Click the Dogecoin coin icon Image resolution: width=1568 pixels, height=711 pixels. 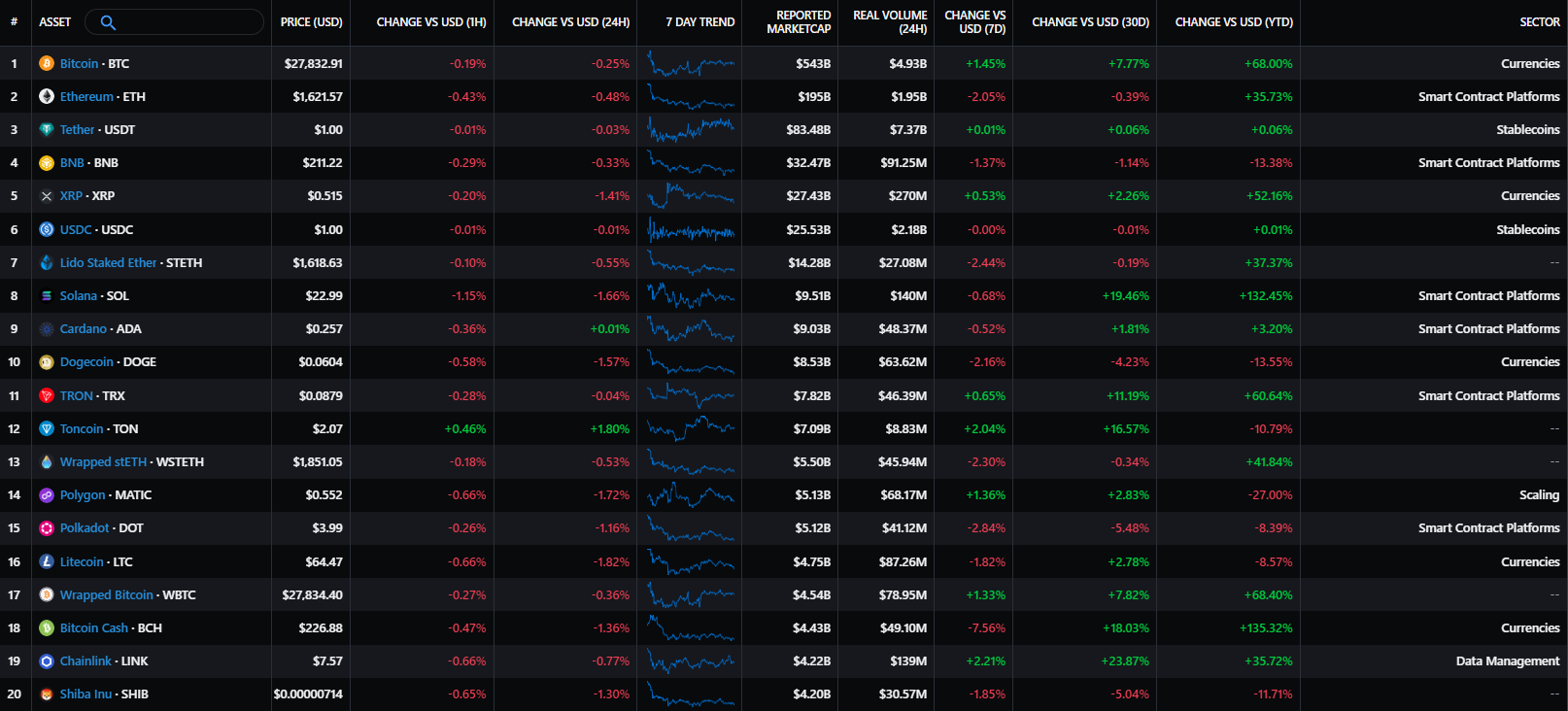pos(46,362)
